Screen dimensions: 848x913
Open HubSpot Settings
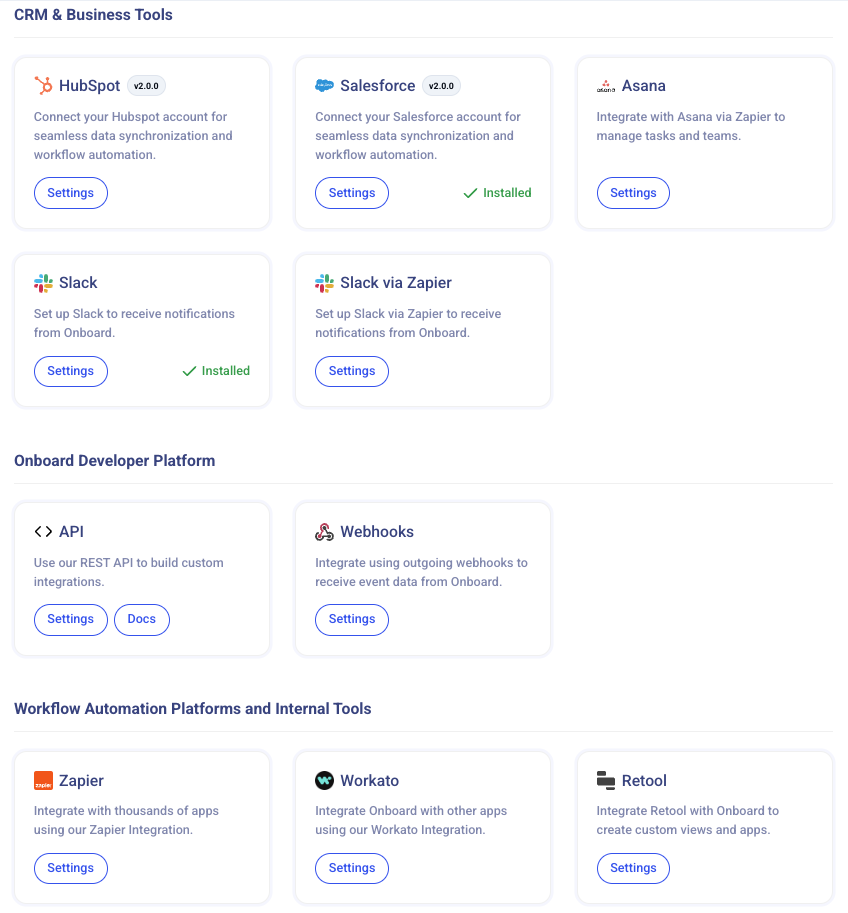pyautogui.click(x=71, y=193)
